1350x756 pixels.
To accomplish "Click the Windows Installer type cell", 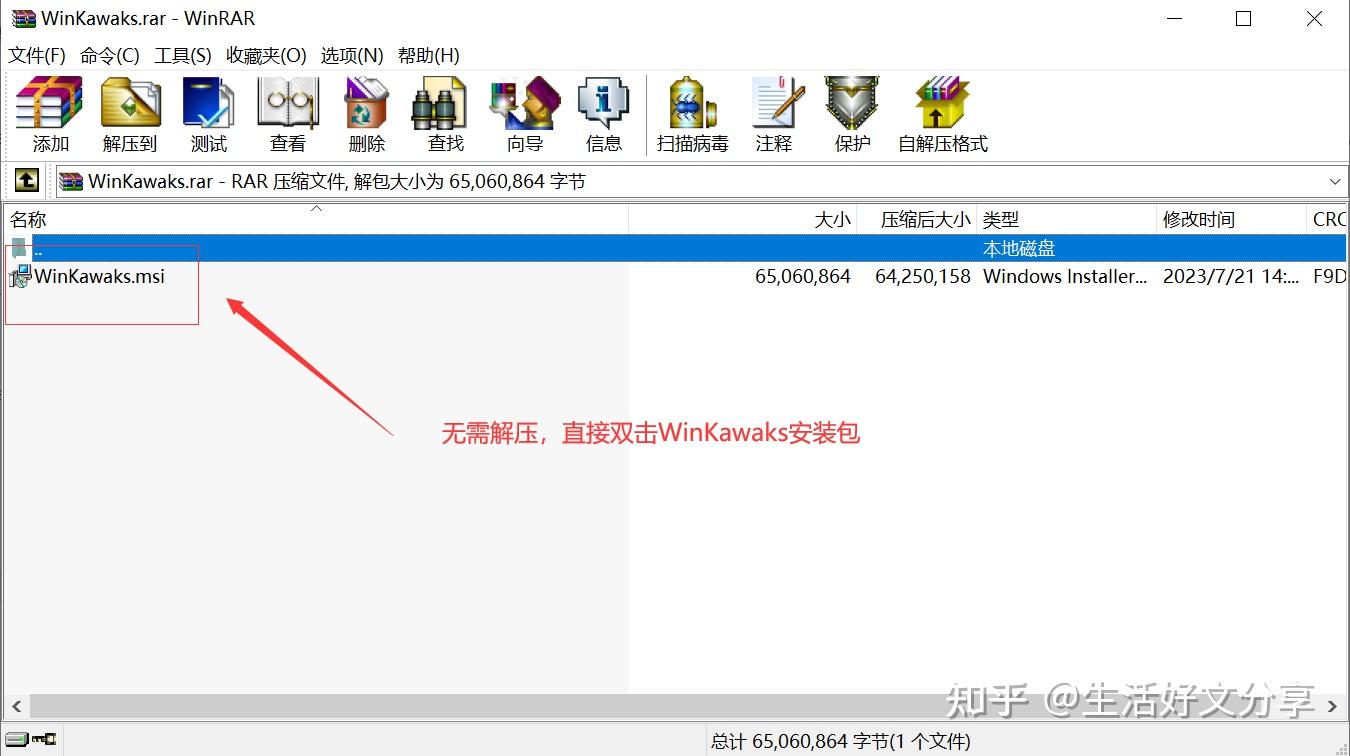I will click(1066, 276).
